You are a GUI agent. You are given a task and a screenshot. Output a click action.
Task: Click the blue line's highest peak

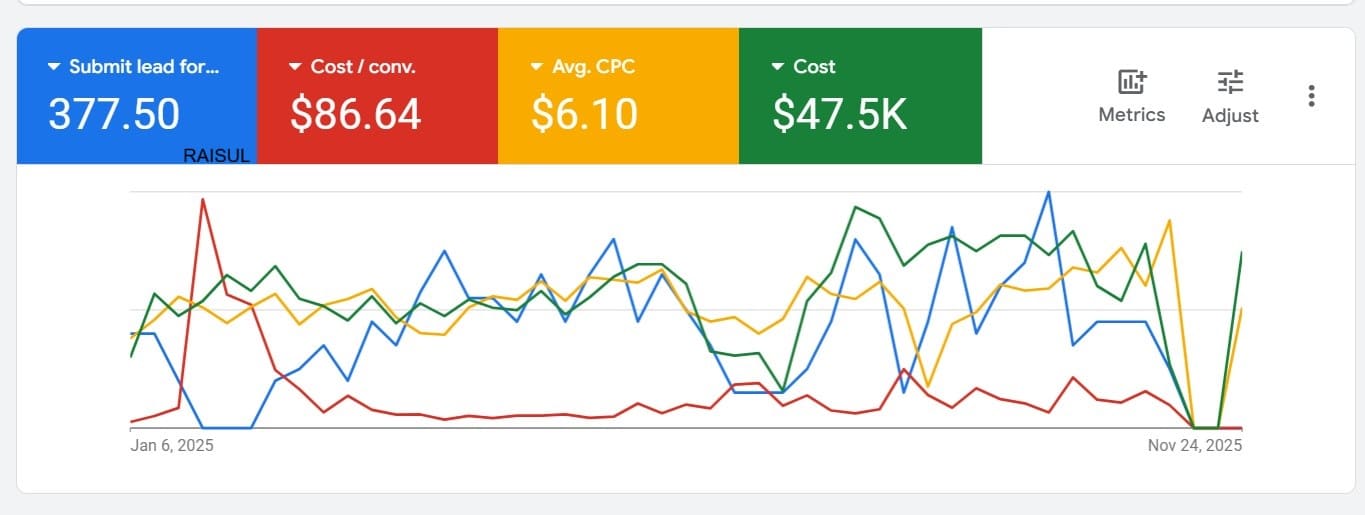[1048, 192]
